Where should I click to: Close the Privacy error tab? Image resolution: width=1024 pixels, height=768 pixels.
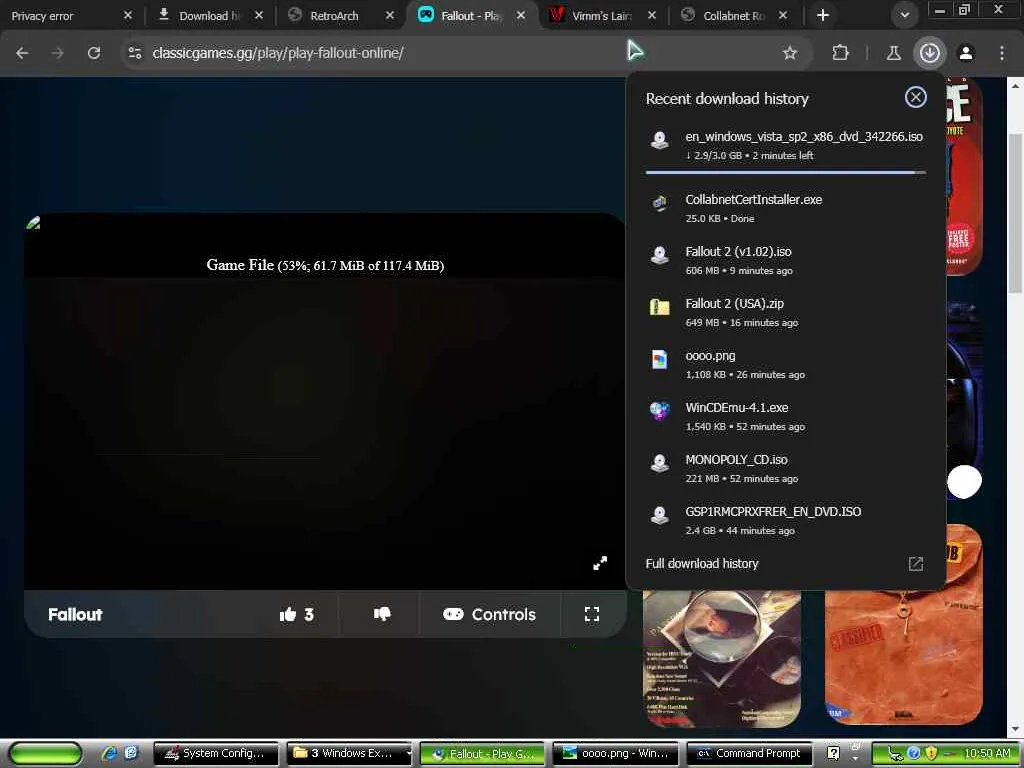128,15
